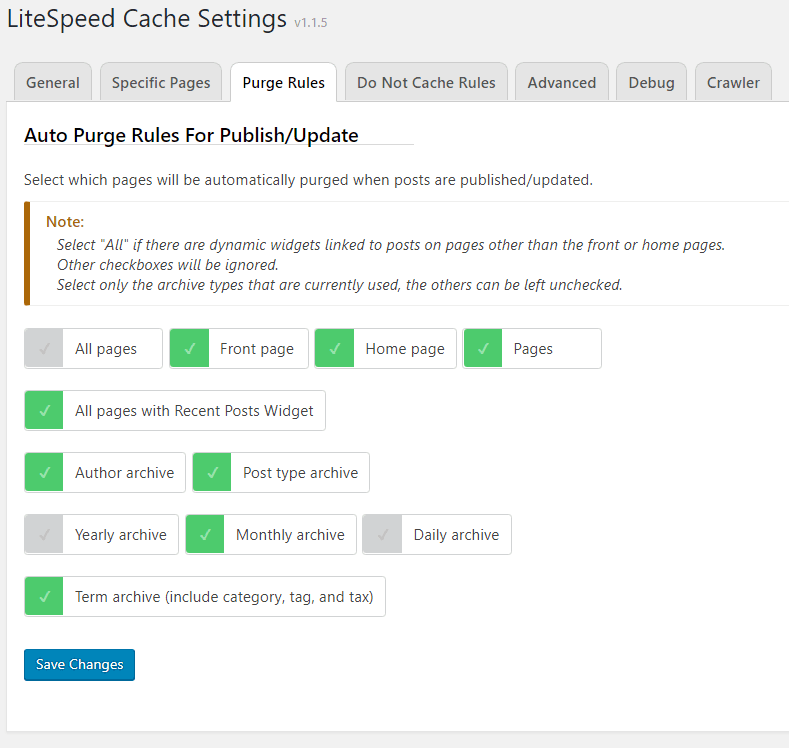Open the Specific Pages tab
Screen dimensions: 789x748
coord(161,83)
